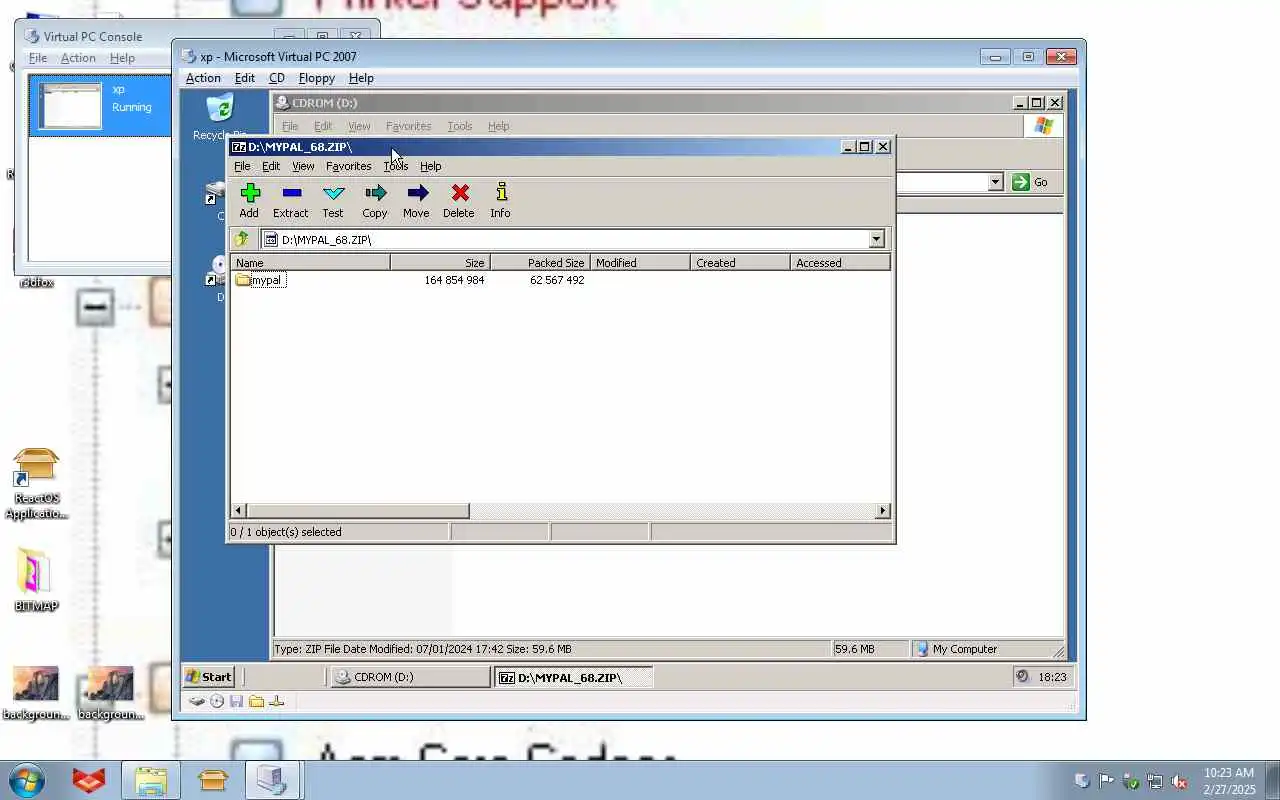Open the Help menu in 7-Zip
This screenshot has width=1280, height=800.
click(x=430, y=166)
